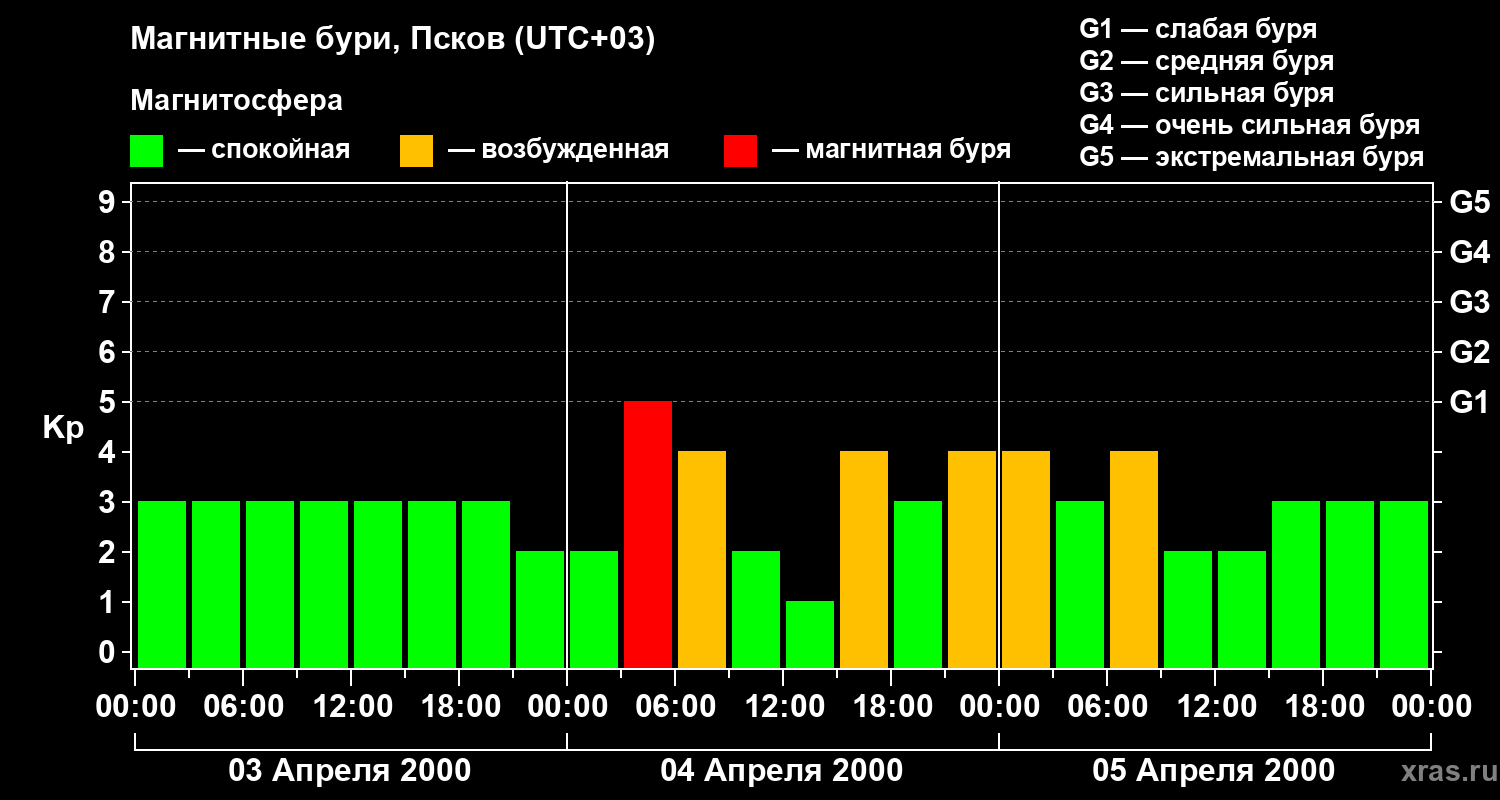Click the '06:00' tick above 03 Апреля
Screen dimensions: 1500x800
click(x=243, y=707)
